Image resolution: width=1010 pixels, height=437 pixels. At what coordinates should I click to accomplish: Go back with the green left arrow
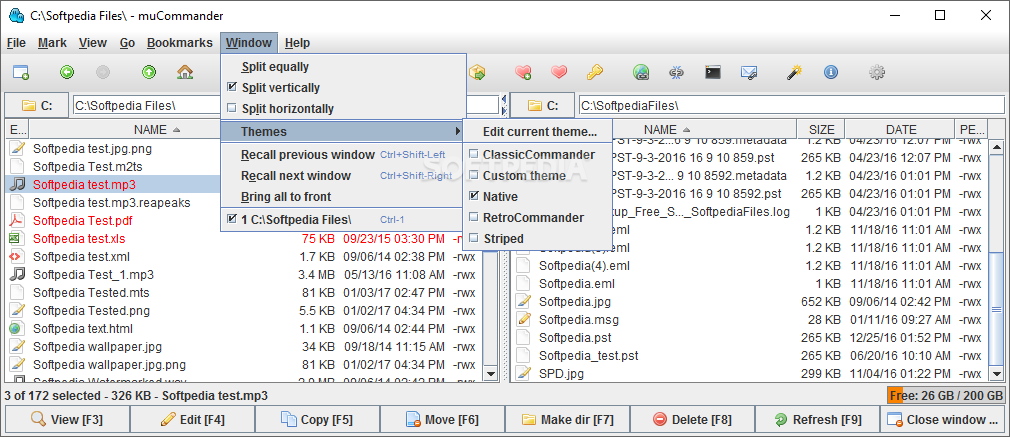tap(67, 72)
